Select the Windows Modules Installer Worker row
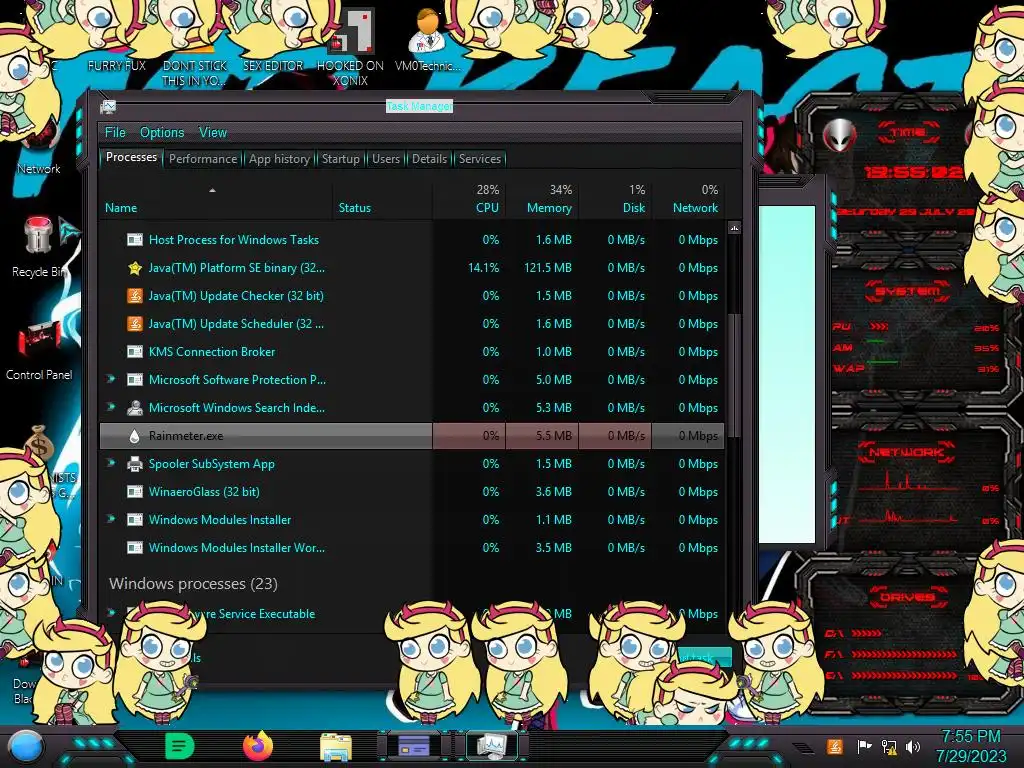This screenshot has width=1024, height=768. [x=412, y=548]
